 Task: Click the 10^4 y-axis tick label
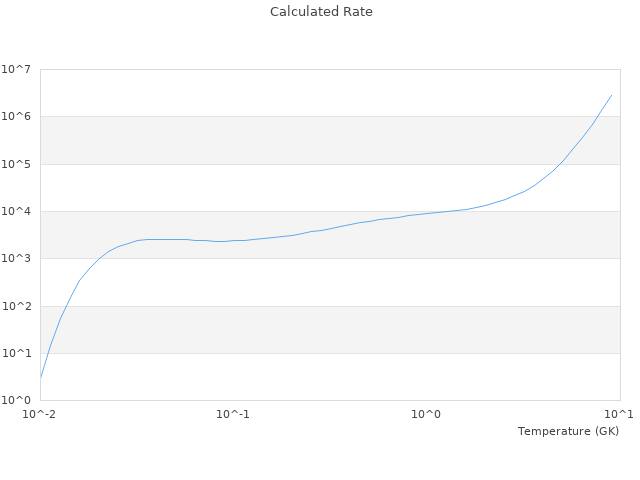pos(16,212)
